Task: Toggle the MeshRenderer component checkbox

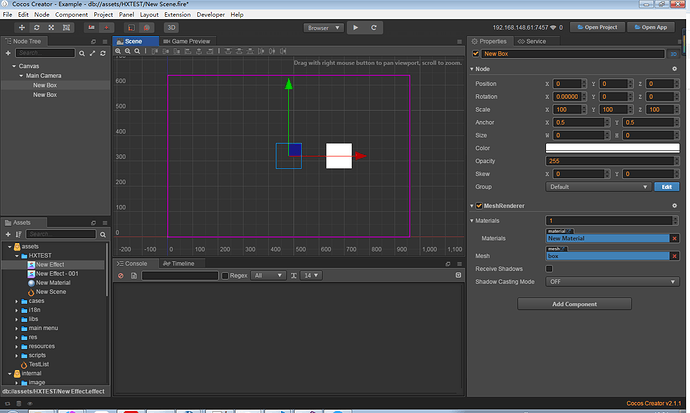Action: coord(478,206)
